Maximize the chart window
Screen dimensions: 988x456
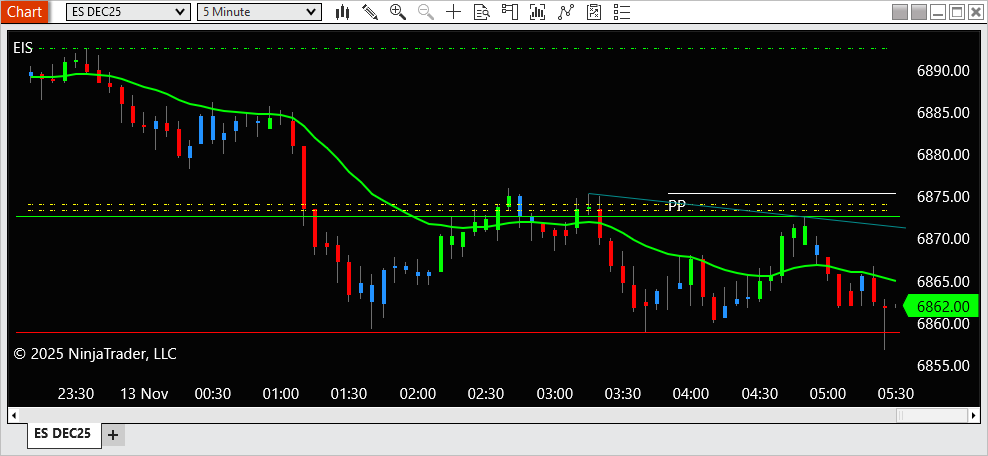[x=956, y=11]
